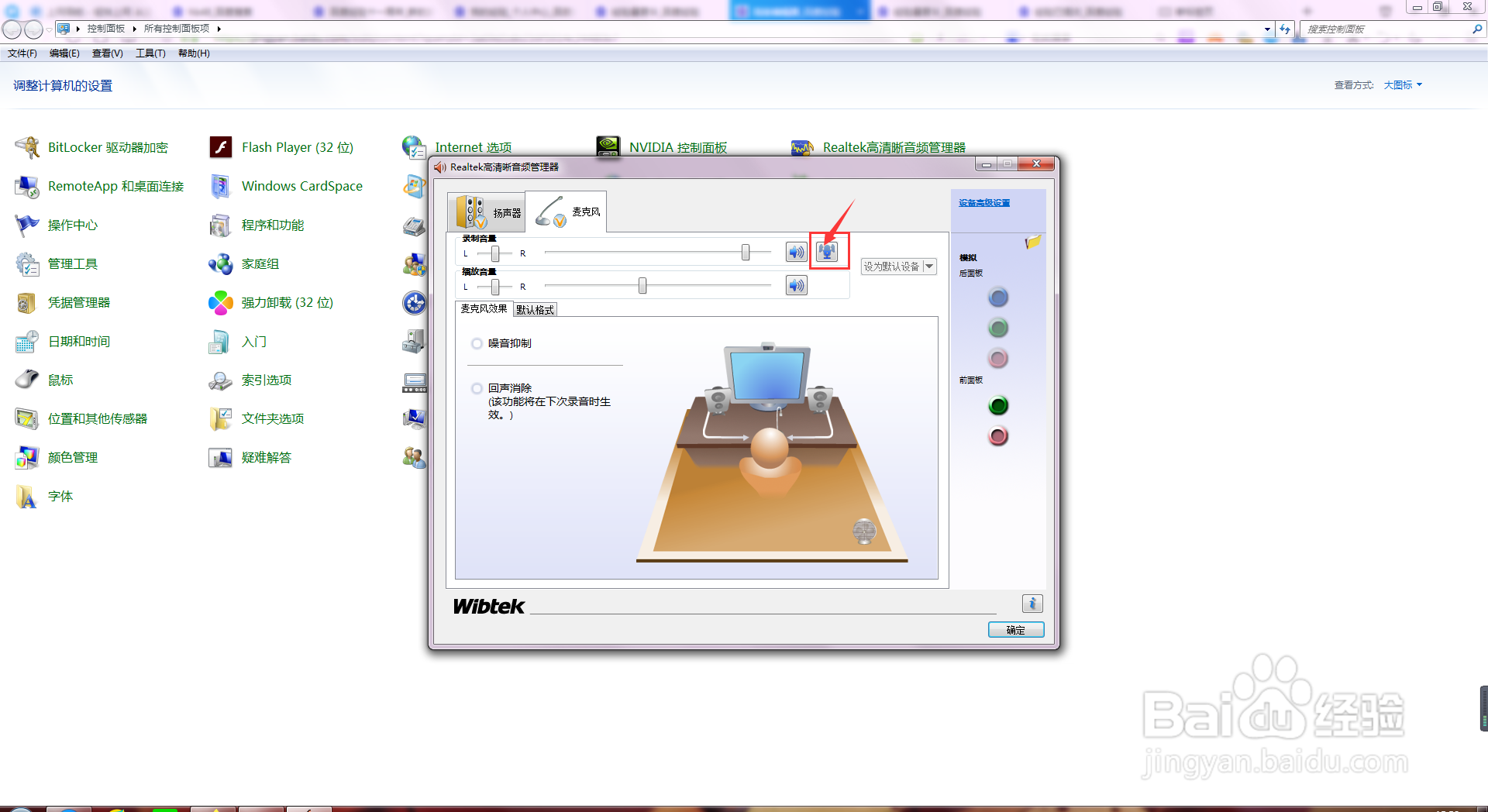
Task: Click the pink front panel jack
Action: pyautogui.click(x=998, y=436)
